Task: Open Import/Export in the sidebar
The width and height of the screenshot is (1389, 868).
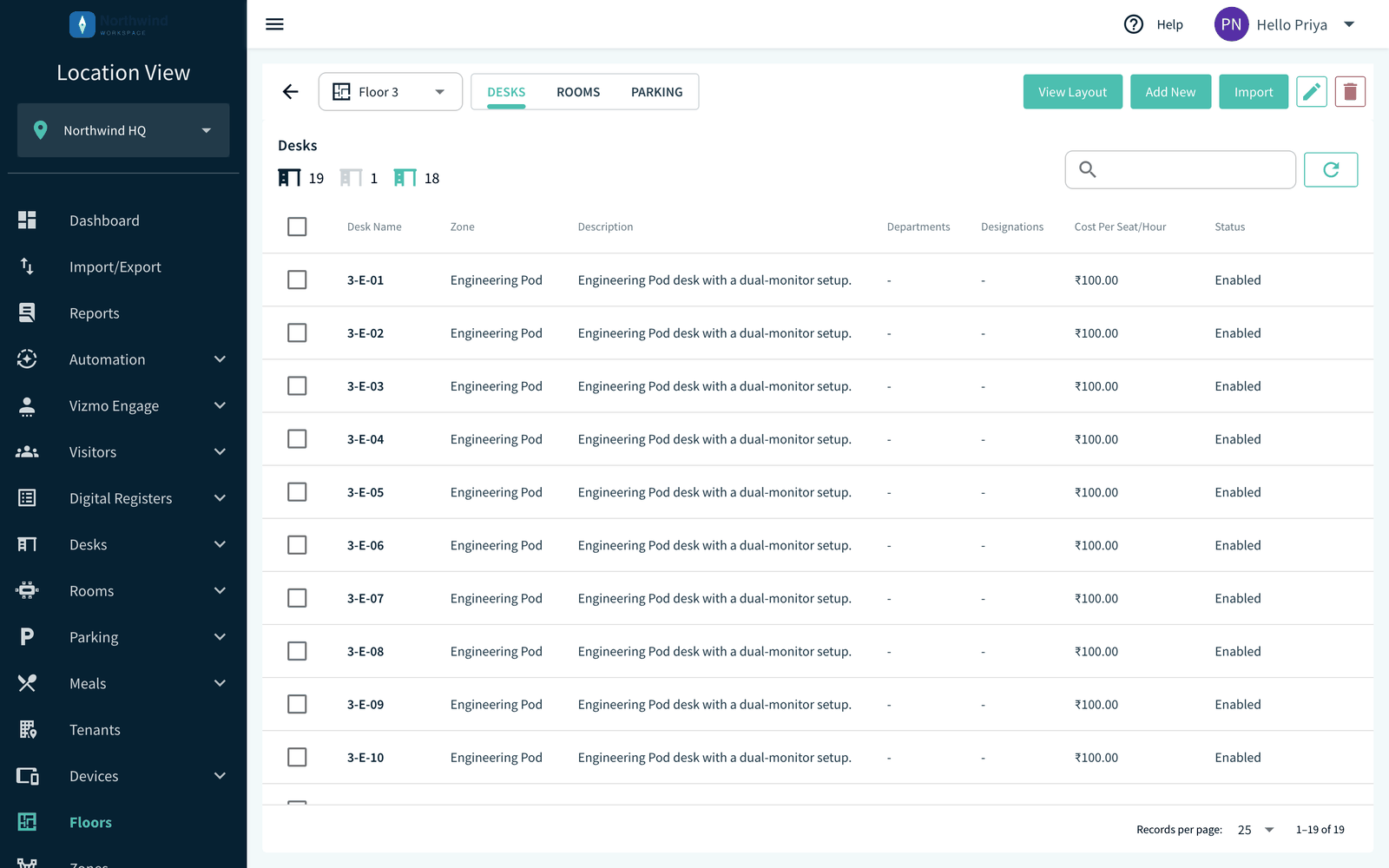Action: click(x=123, y=267)
